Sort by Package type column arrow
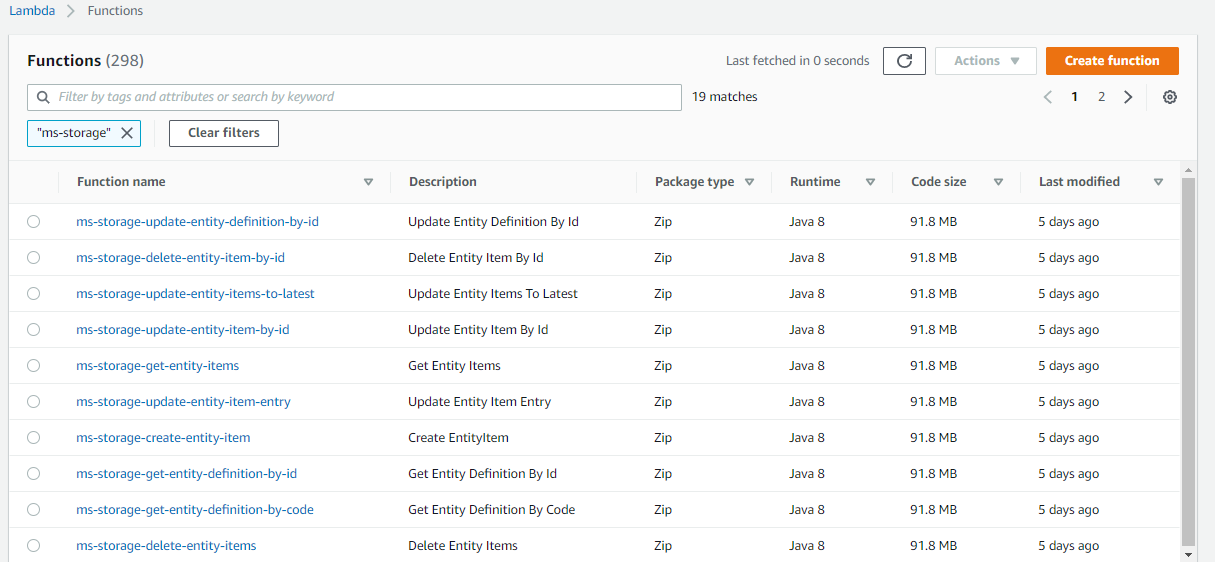Viewport: 1215px width, 562px height. [749, 182]
